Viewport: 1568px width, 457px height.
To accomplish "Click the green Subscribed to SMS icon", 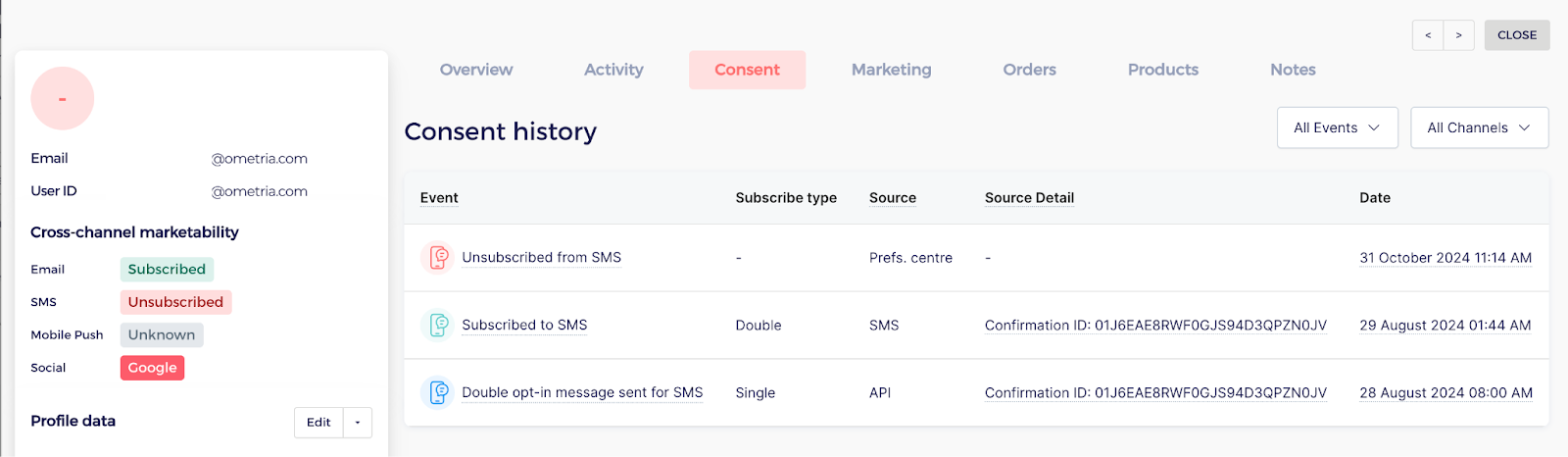I will tap(437, 326).
